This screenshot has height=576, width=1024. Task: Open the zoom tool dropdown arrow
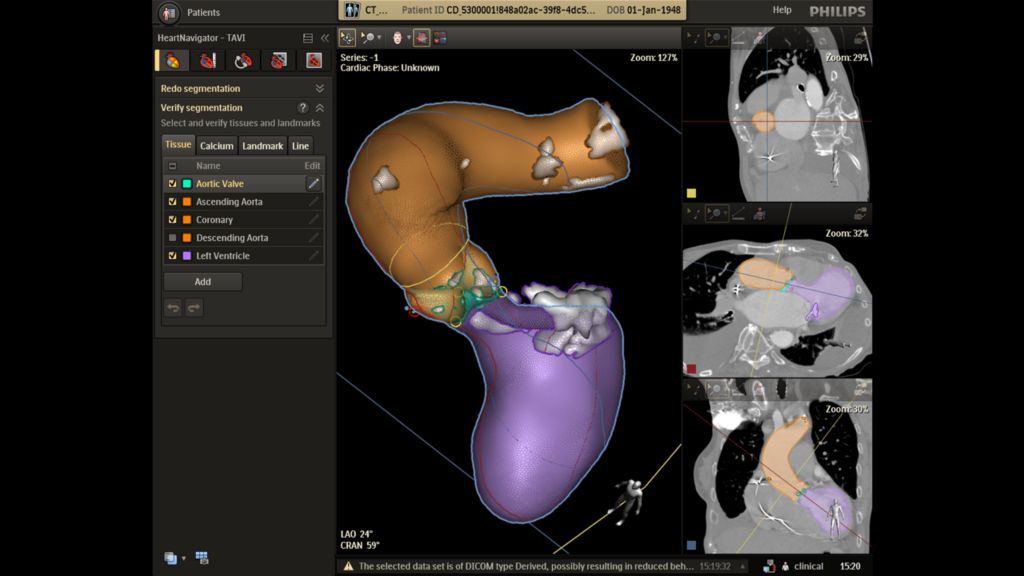[x=379, y=38]
